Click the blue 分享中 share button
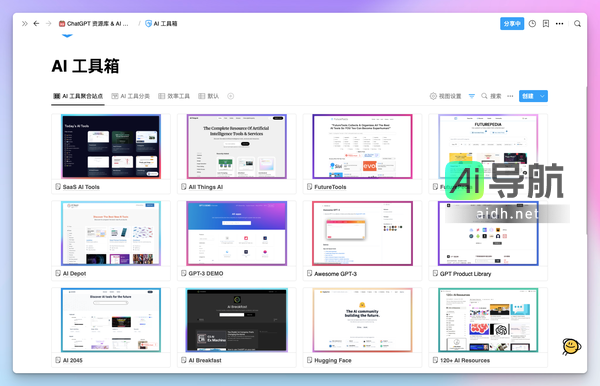The image size is (600, 386). [512, 24]
